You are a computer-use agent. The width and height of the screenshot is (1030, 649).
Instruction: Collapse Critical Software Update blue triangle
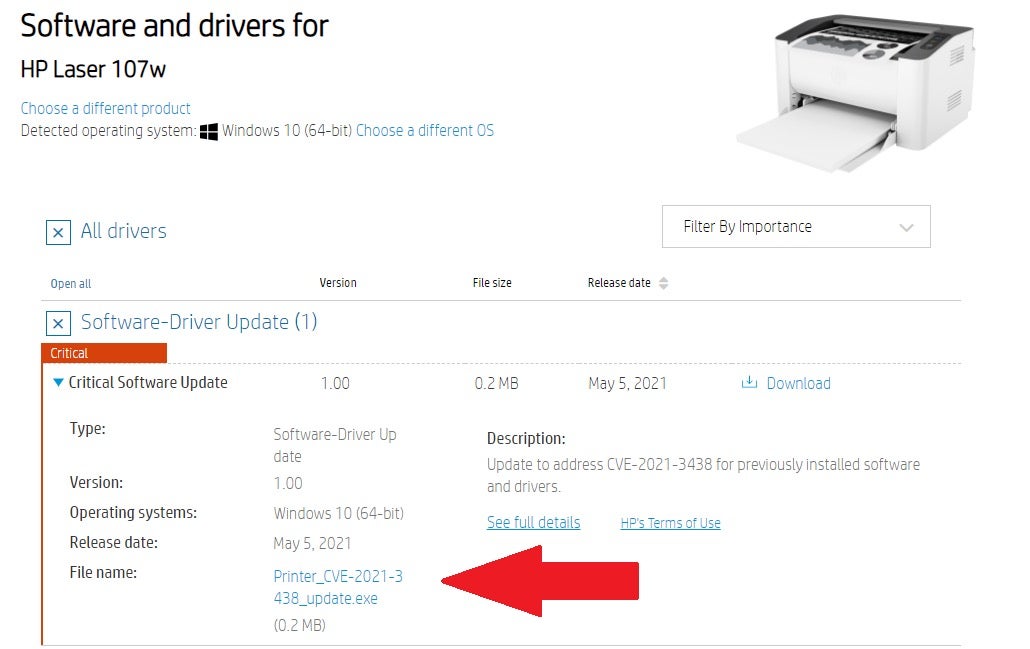(58, 383)
